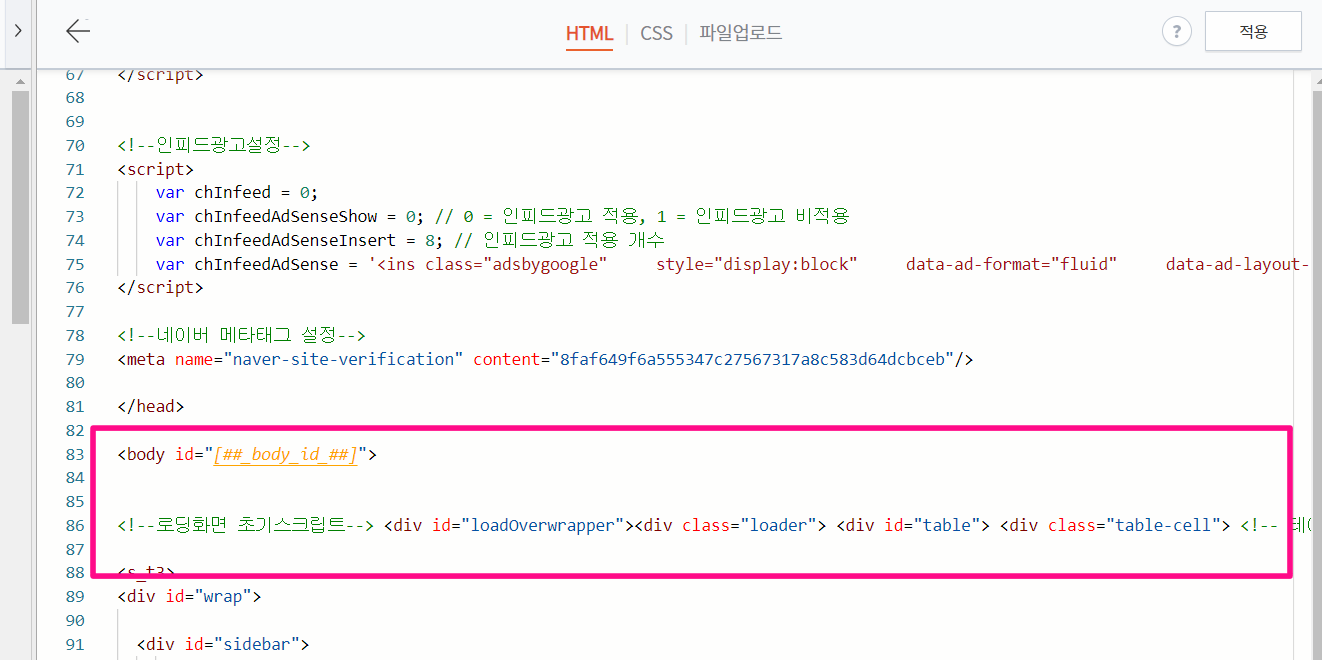The width and height of the screenshot is (1322, 660).
Task: Go back with the left arrow icon
Action: (x=78, y=32)
